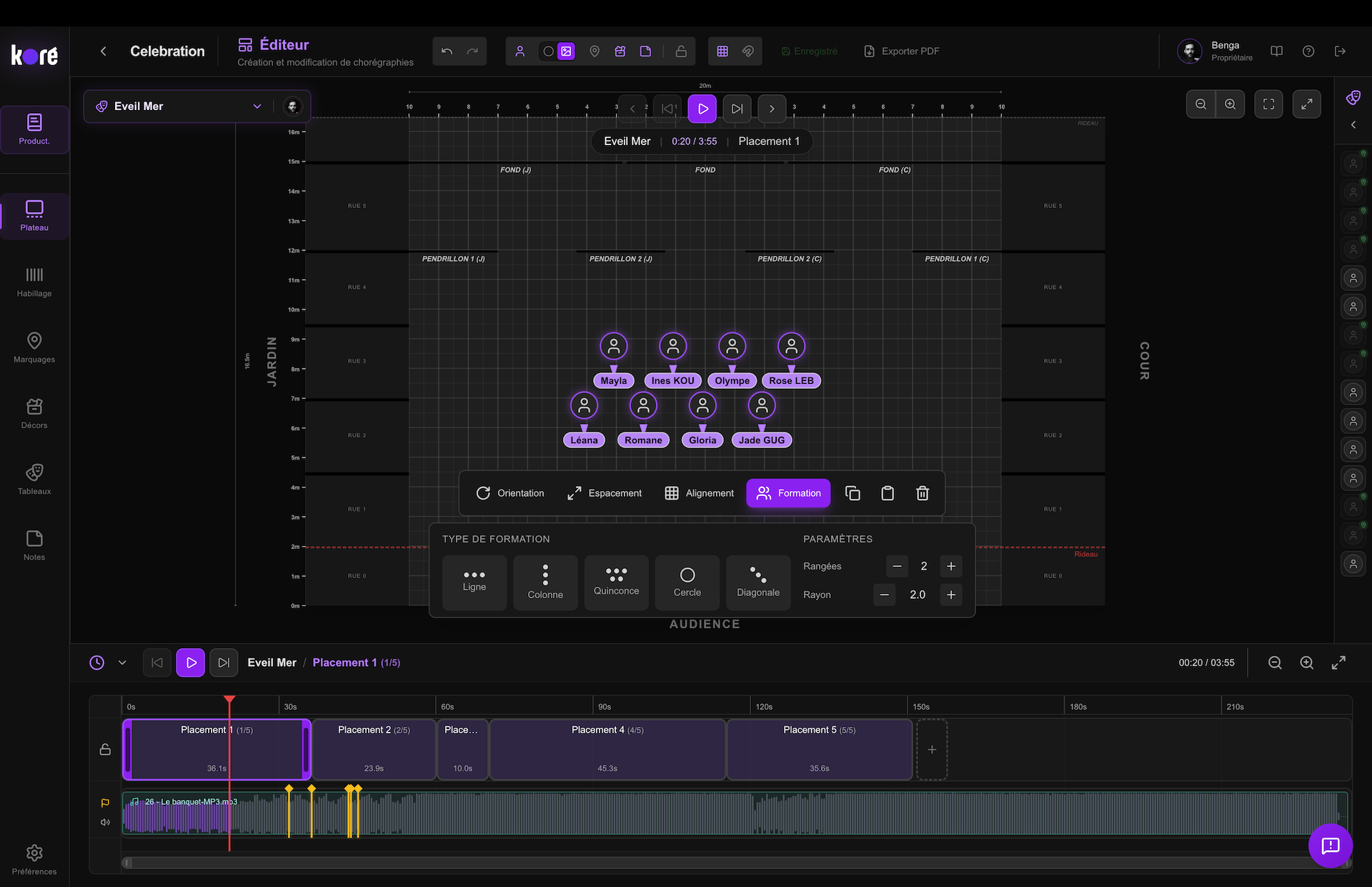Open the Tableaux sidebar tab
Viewport: 1372px width, 887px height.
[x=34, y=479]
